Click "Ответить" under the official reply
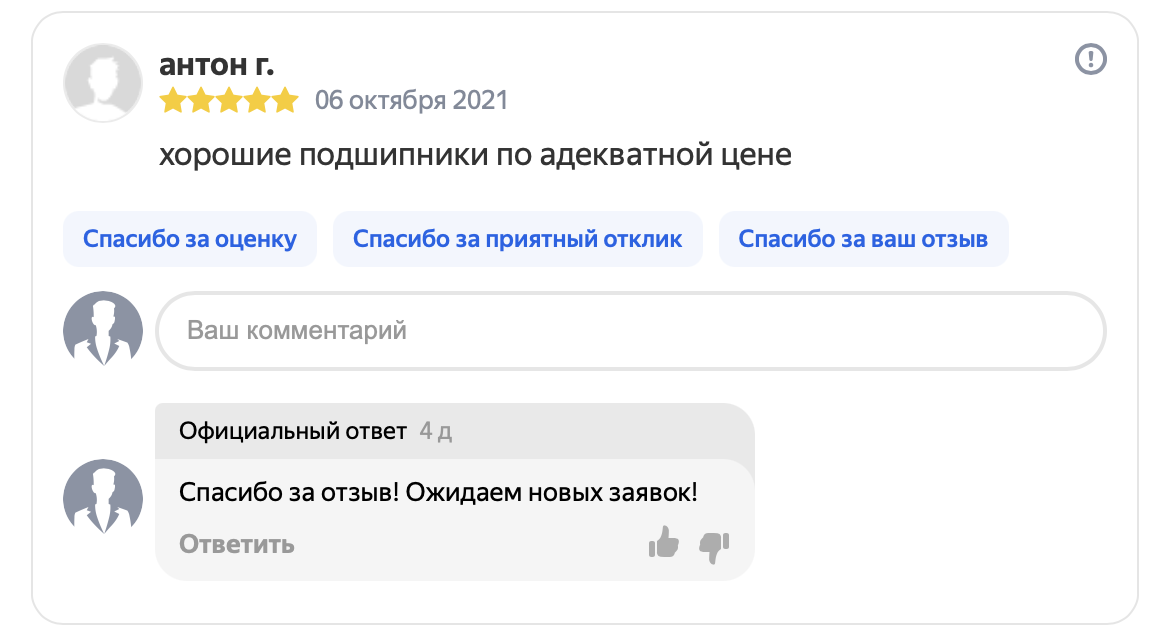The height and width of the screenshot is (635, 1162). click(237, 545)
